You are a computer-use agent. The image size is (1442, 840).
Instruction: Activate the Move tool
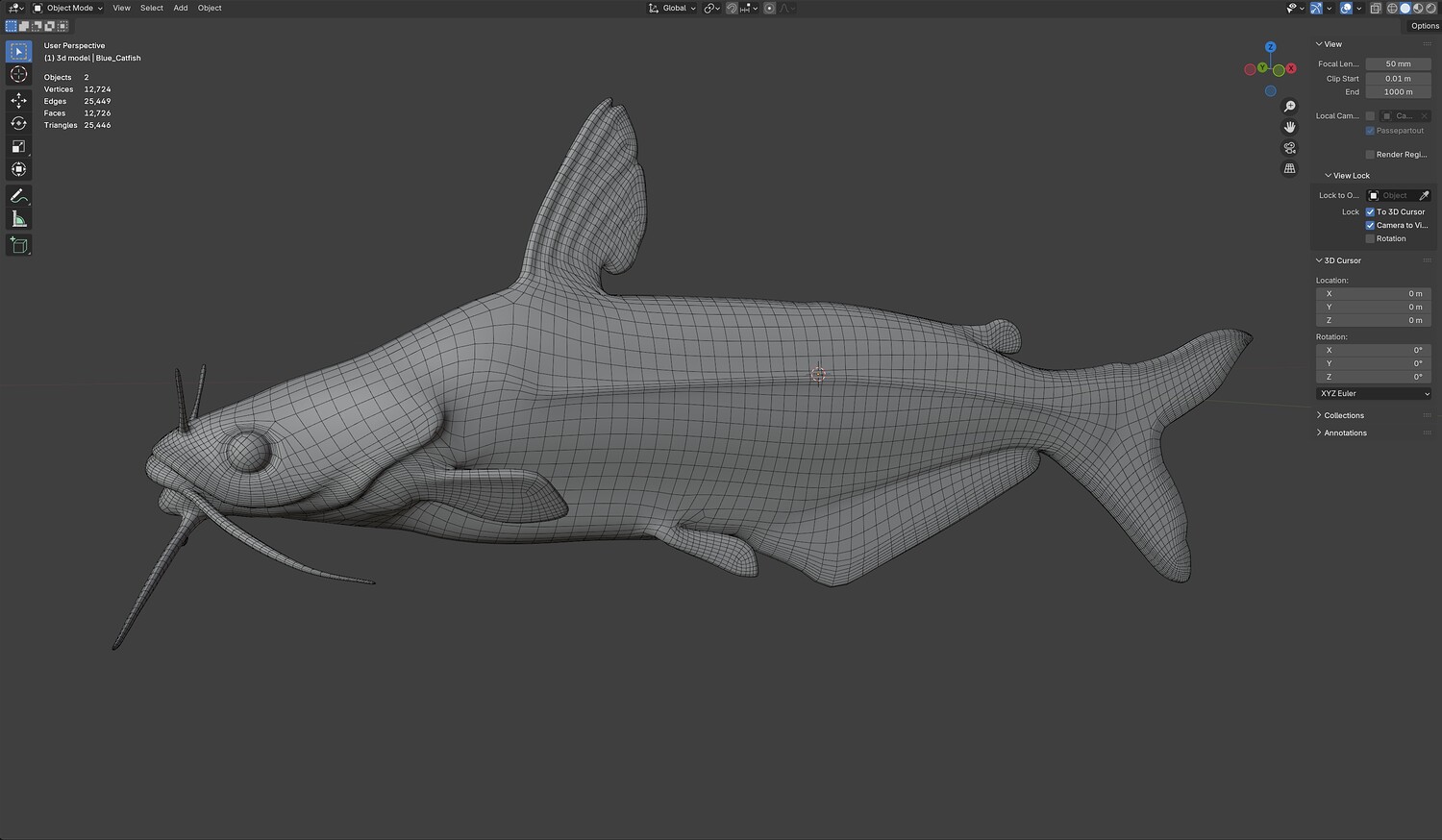click(x=18, y=100)
